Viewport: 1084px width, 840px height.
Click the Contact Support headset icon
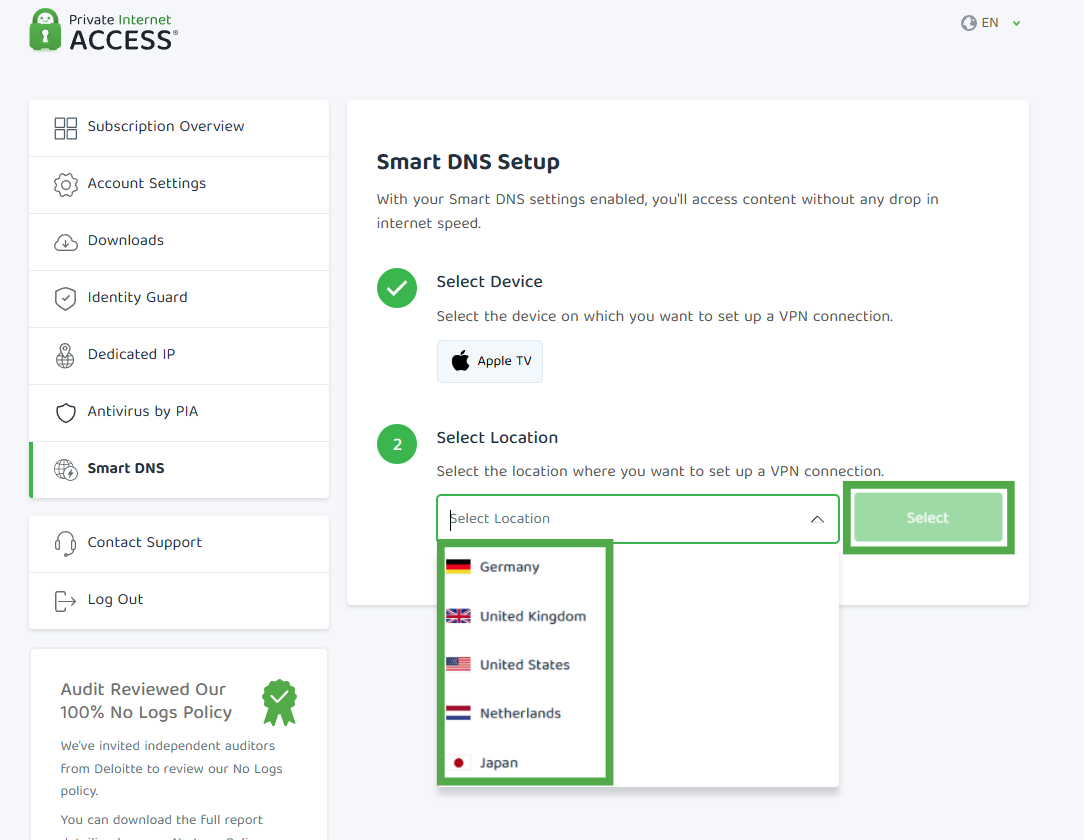(65, 543)
